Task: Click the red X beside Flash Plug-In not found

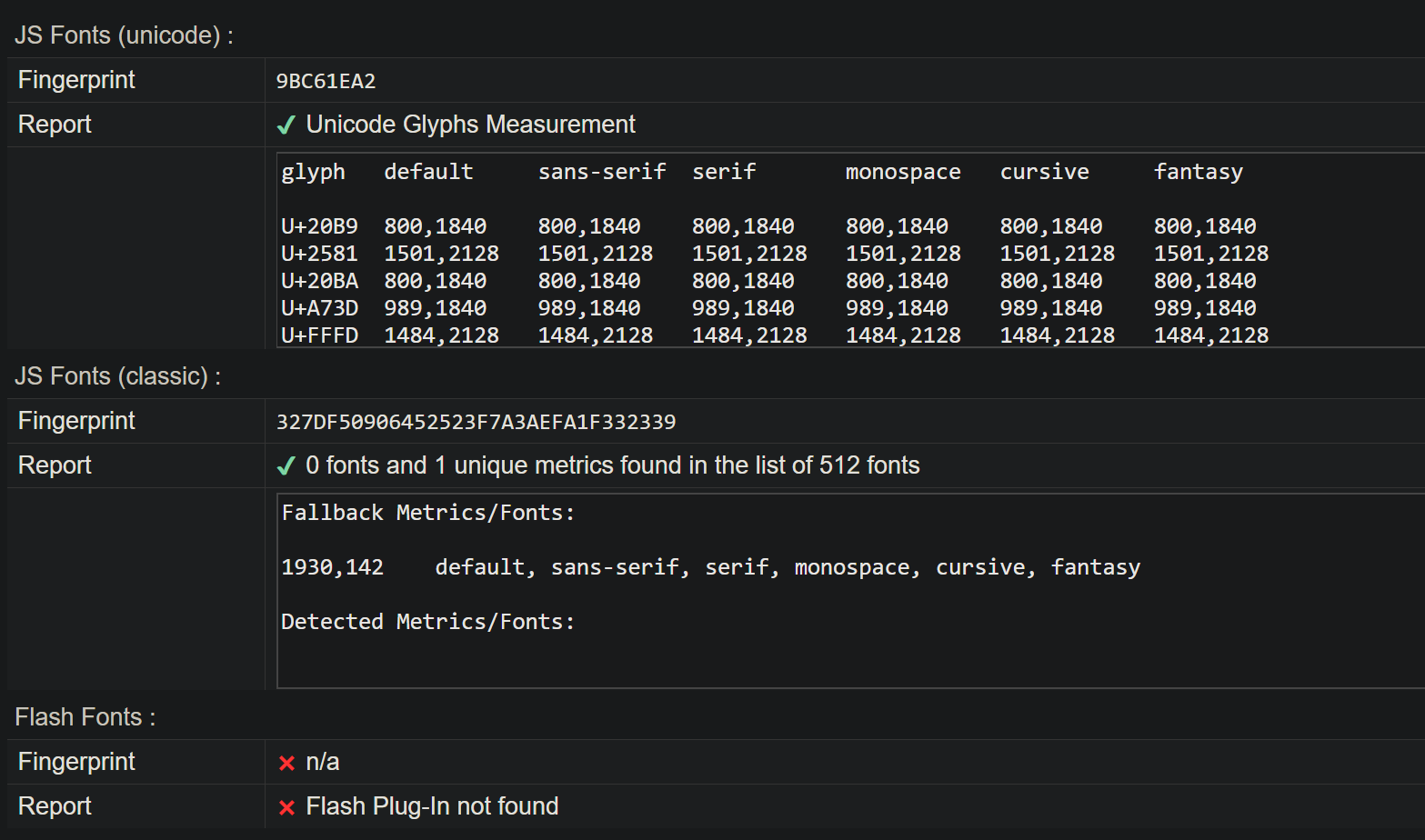Action: click(286, 807)
